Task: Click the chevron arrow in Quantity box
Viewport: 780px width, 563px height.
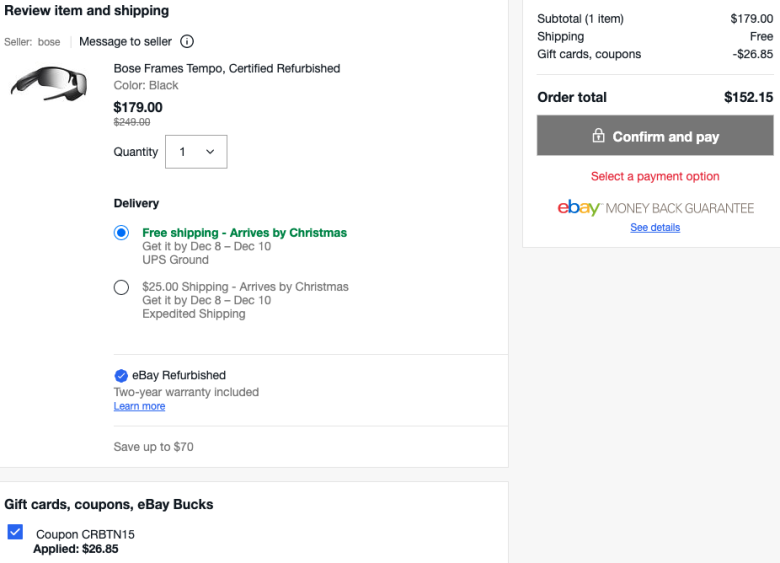Action: (210, 152)
